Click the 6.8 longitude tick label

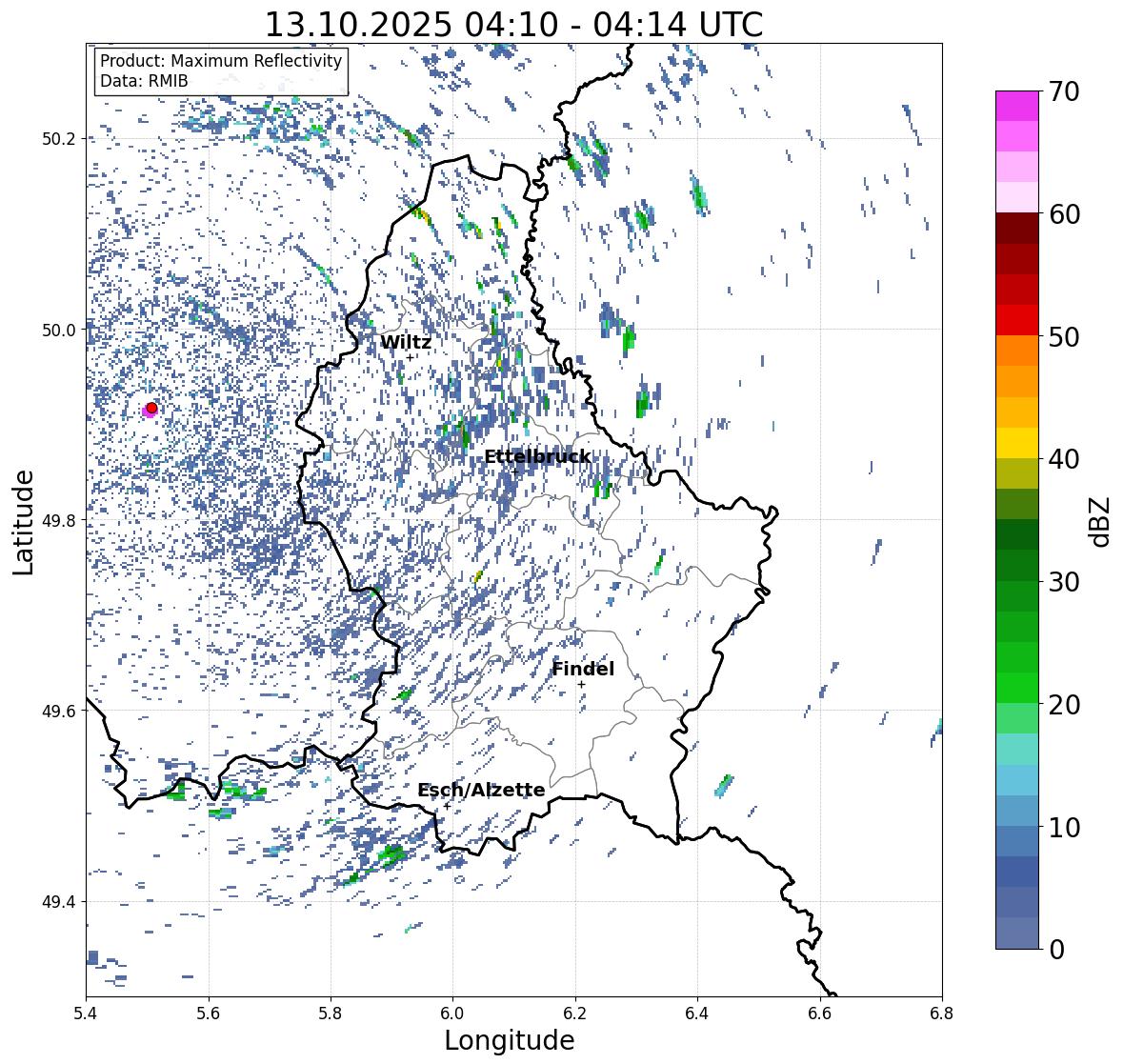pos(942,1013)
